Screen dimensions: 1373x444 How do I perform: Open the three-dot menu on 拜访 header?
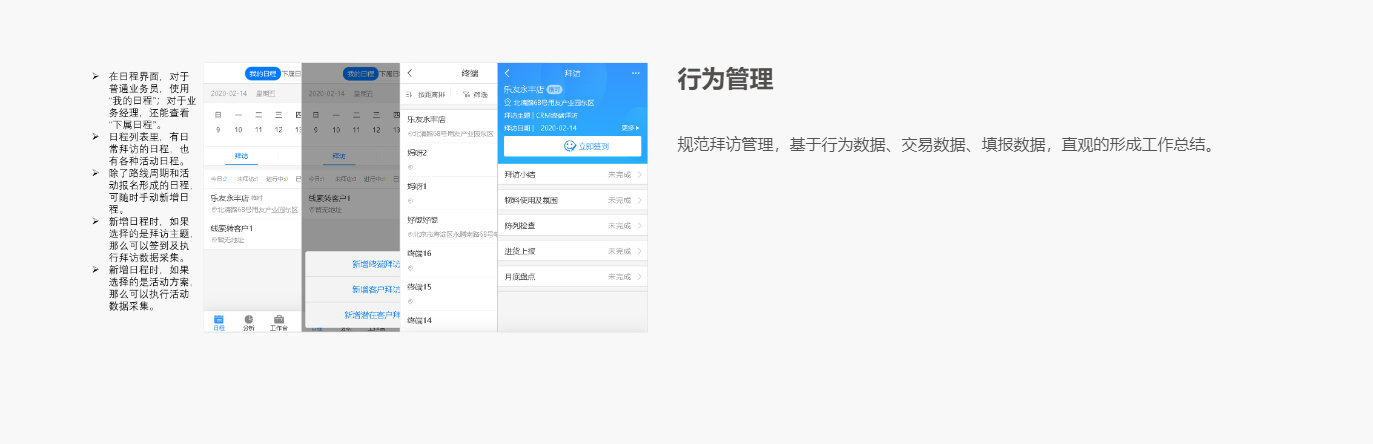[x=635, y=73]
